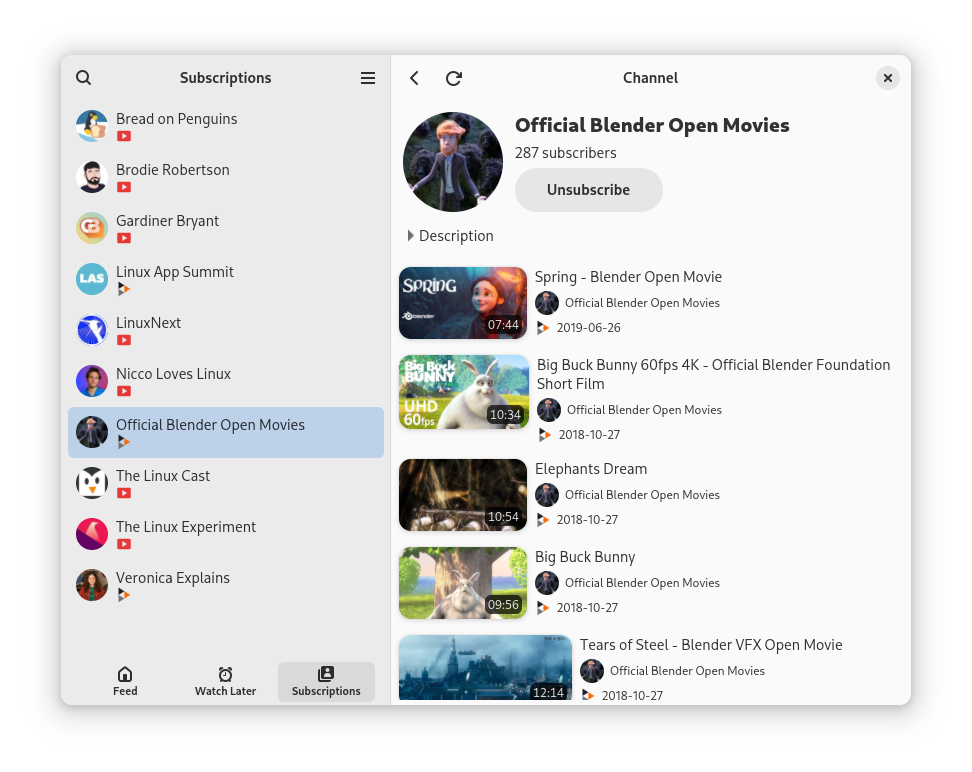Click the 2019-06-26 date on Spring
This screenshot has width=972, height=772.
pos(588,328)
